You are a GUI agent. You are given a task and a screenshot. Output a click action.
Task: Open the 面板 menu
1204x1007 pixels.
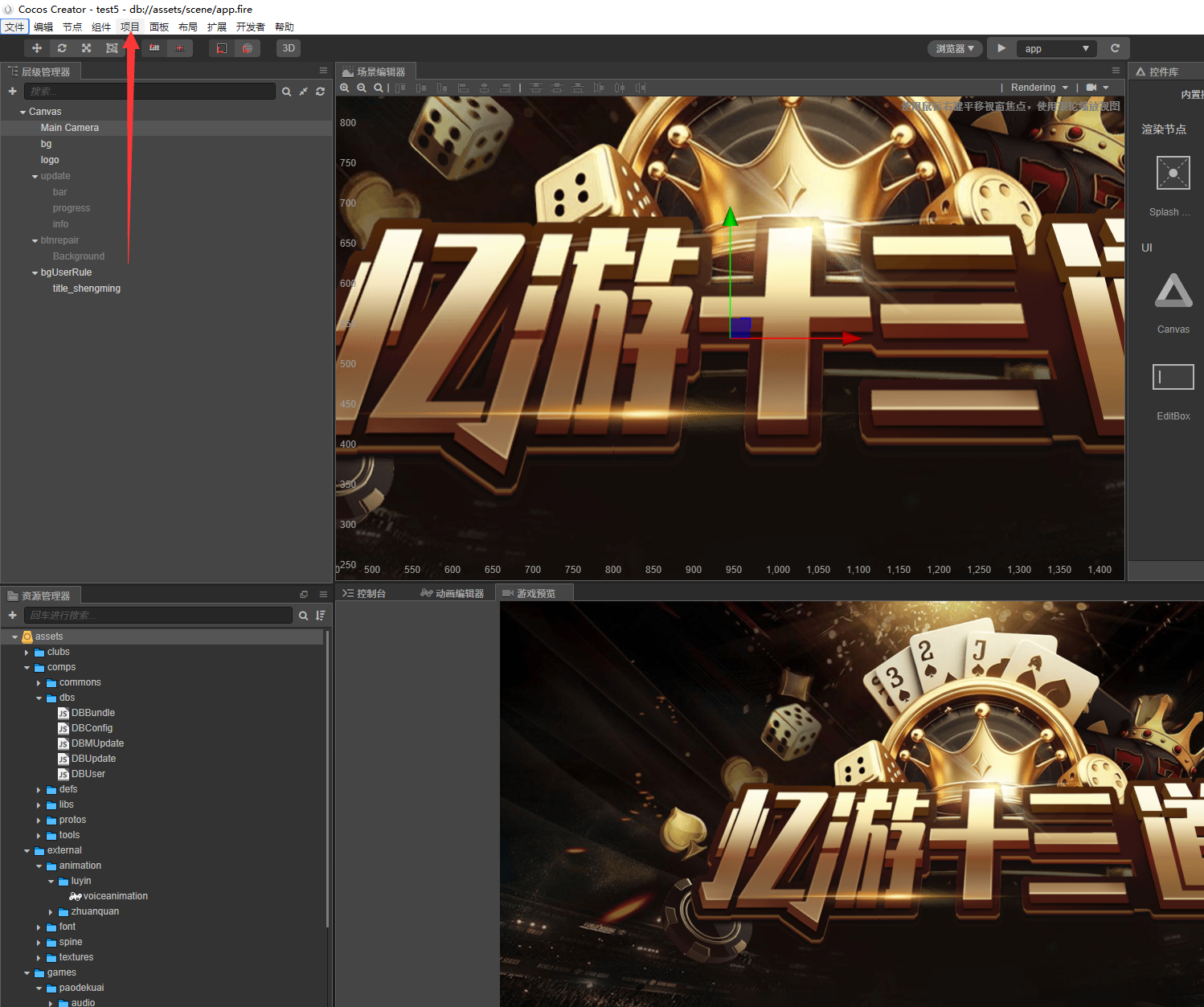(159, 27)
